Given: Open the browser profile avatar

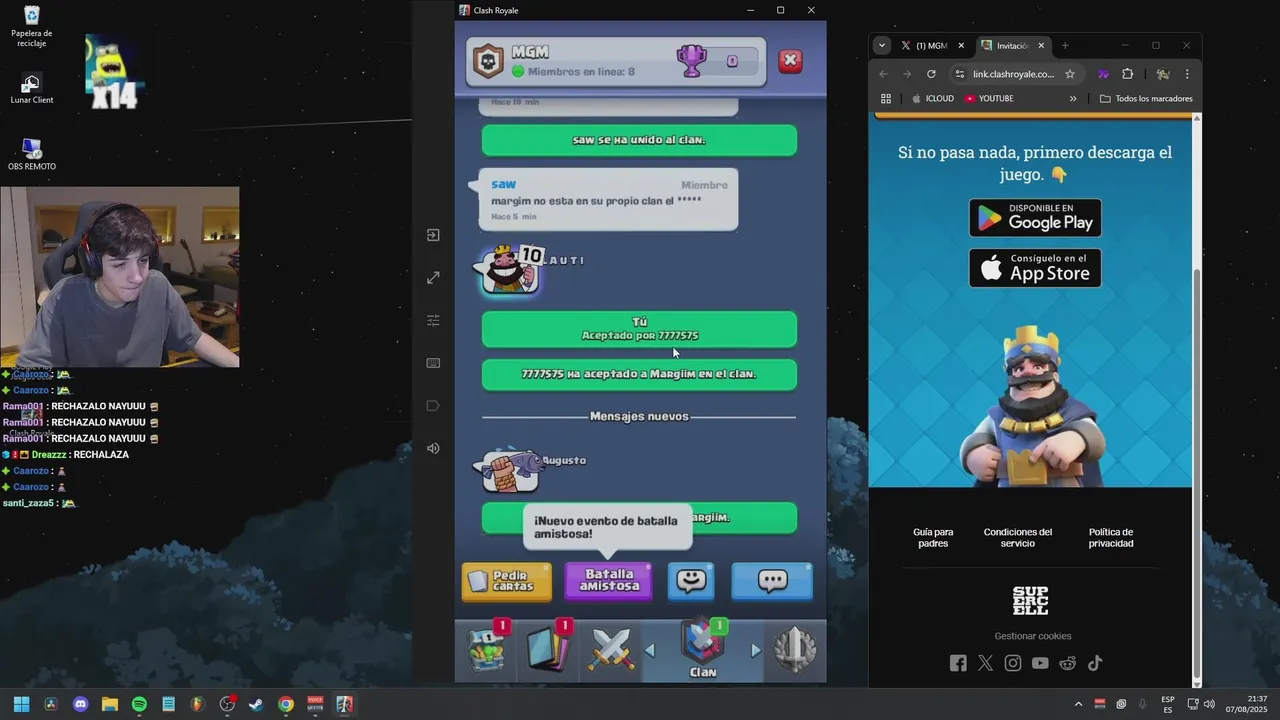Looking at the screenshot, I should click(1163, 74).
